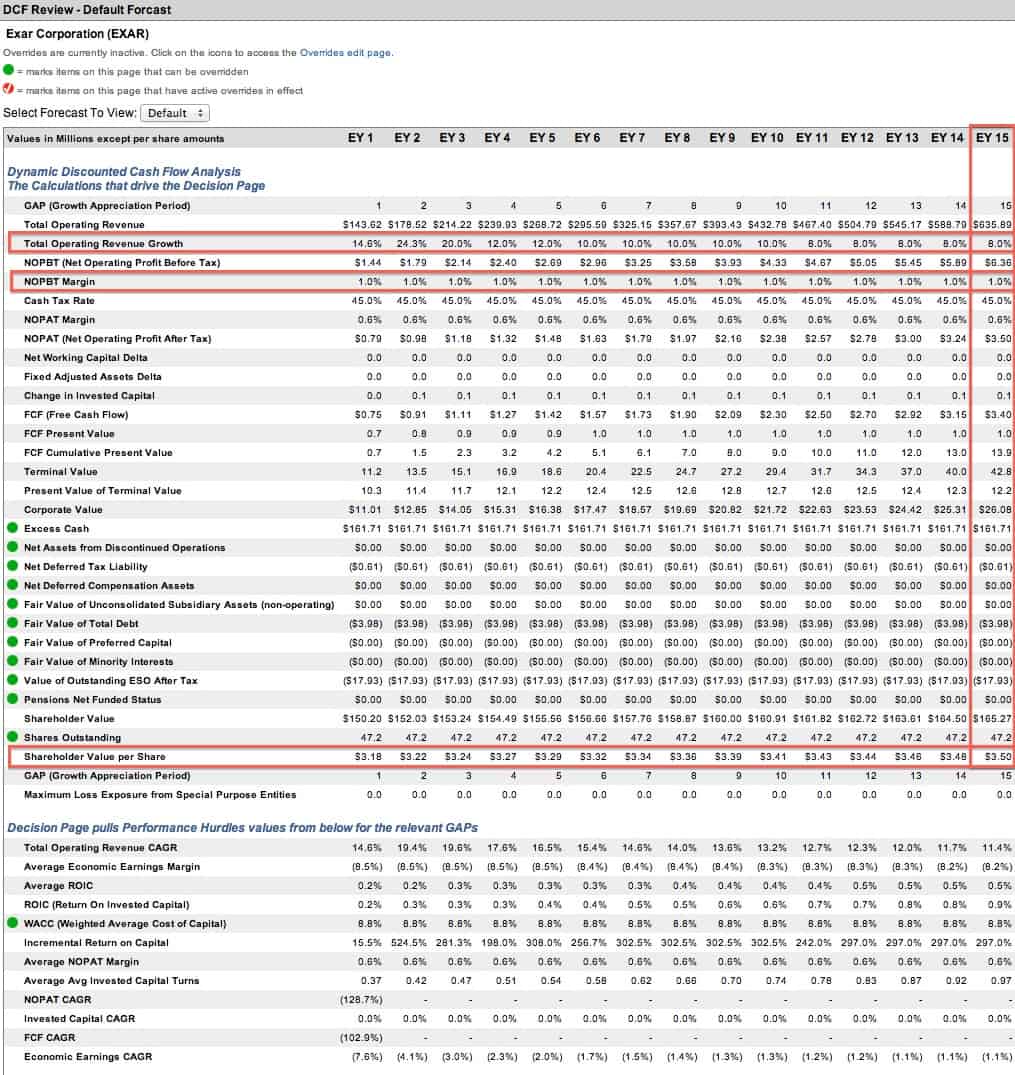Click override icon for Value of Outstanding ESO After Tax
This screenshot has height=1075, width=1015.
(x=12, y=680)
